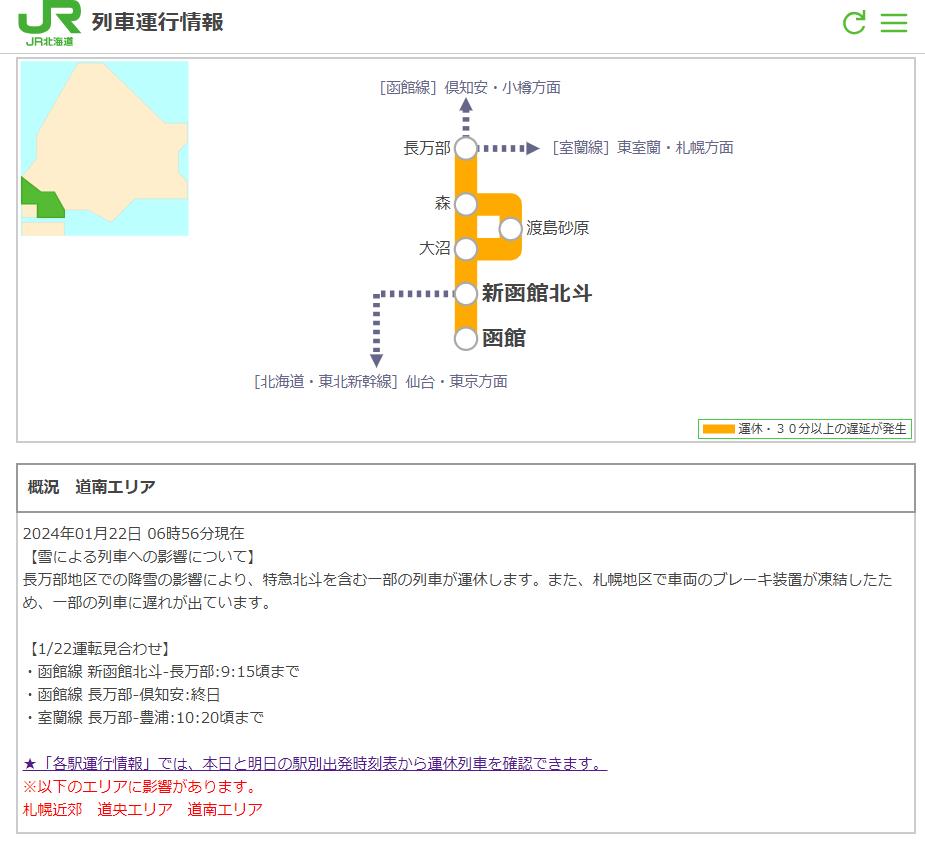This screenshot has width=925, height=847.
Task: Open the 各駅運行情報 timetable link
Action: (x=315, y=763)
